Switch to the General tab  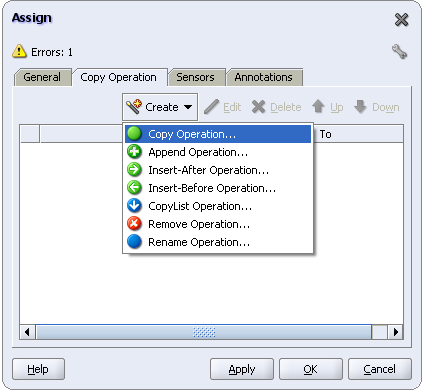click(x=42, y=77)
